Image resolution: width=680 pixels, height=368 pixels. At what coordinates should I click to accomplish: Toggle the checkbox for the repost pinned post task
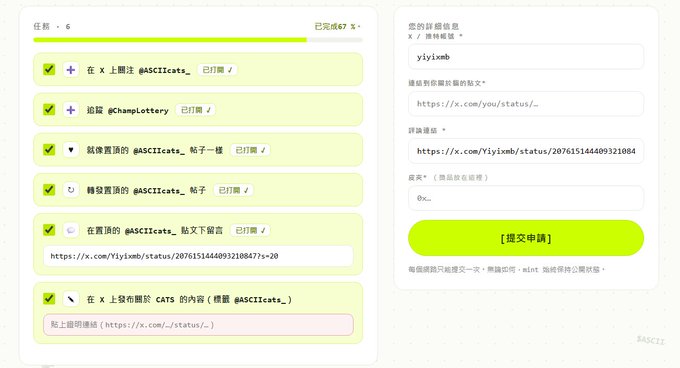click(49, 190)
